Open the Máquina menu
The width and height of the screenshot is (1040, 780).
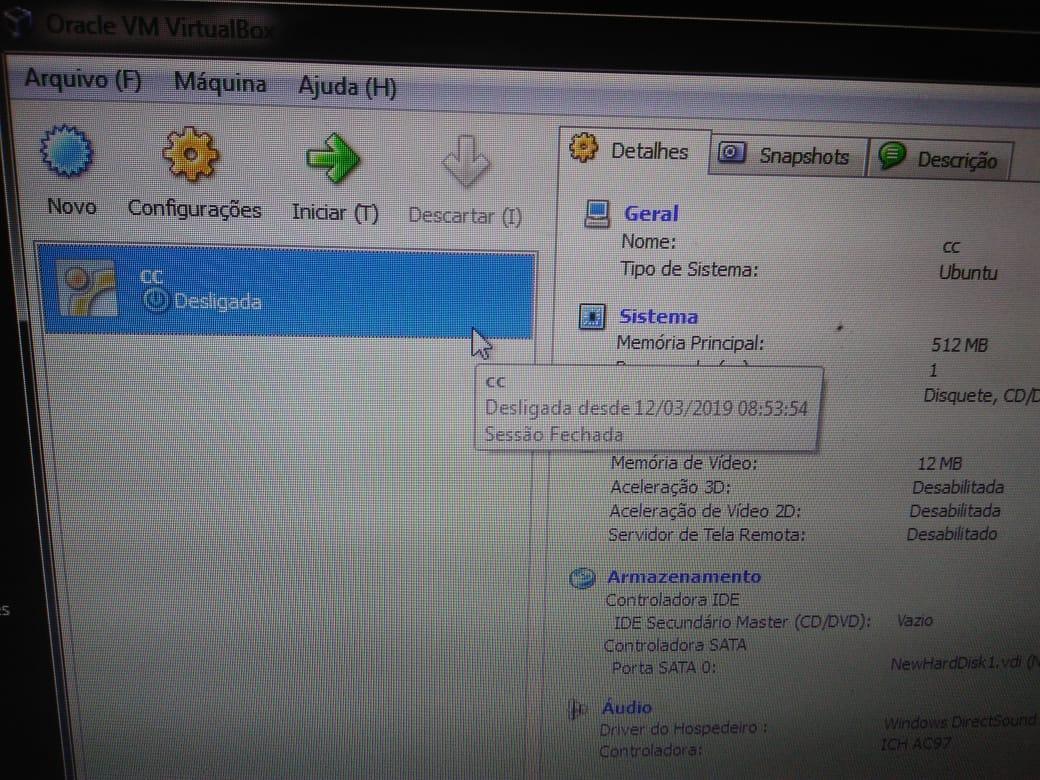pyautogui.click(x=220, y=83)
